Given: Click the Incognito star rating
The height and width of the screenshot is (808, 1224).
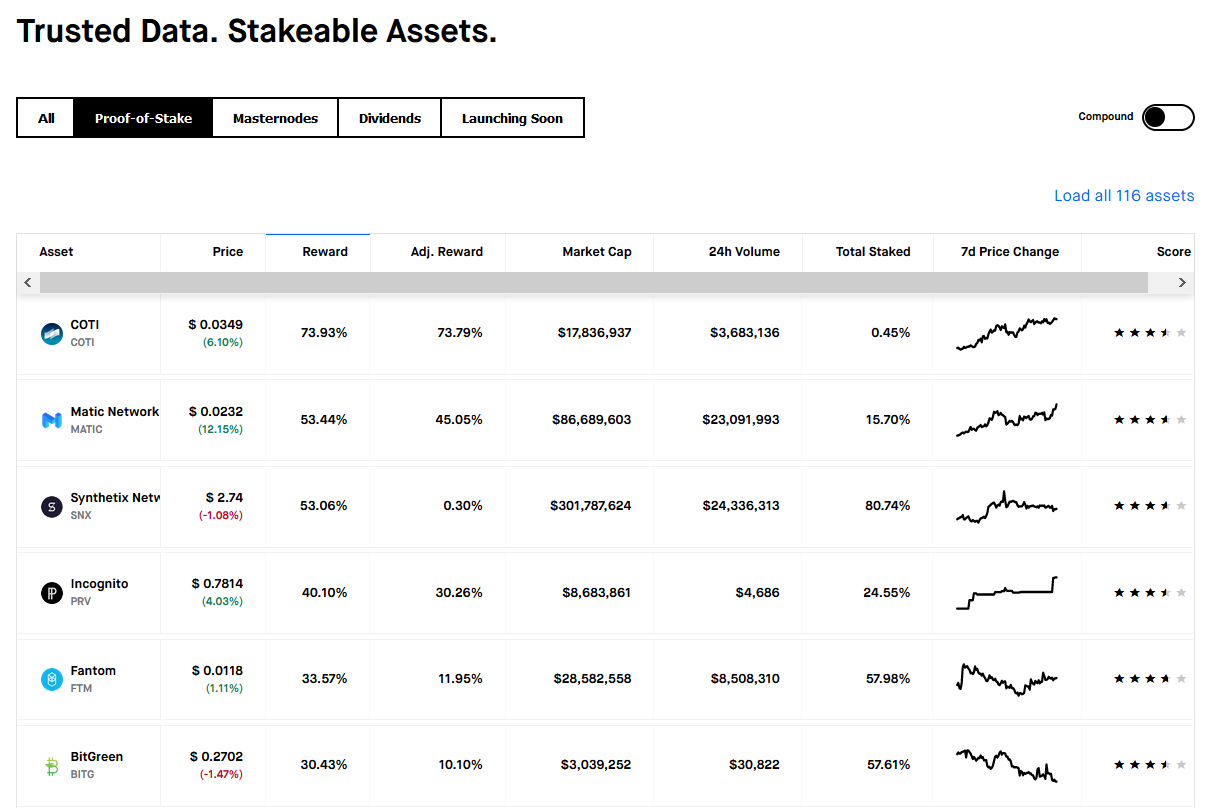Looking at the screenshot, I should click(1150, 592).
